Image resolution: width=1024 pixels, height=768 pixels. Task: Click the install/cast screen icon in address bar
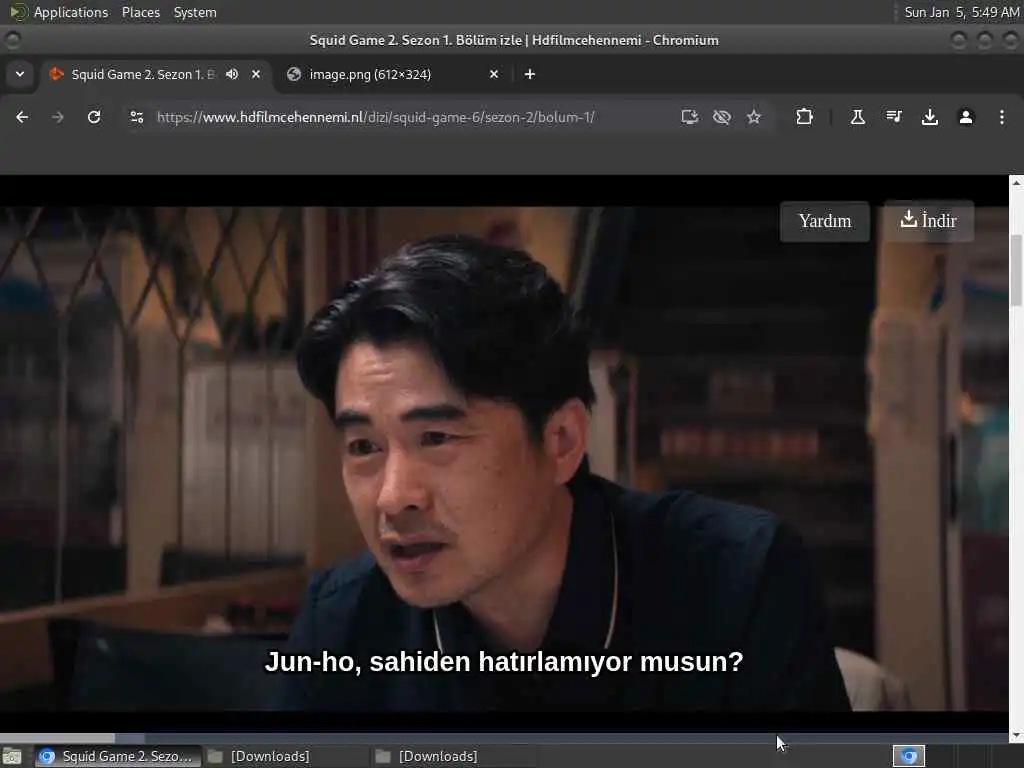[690, 117]
